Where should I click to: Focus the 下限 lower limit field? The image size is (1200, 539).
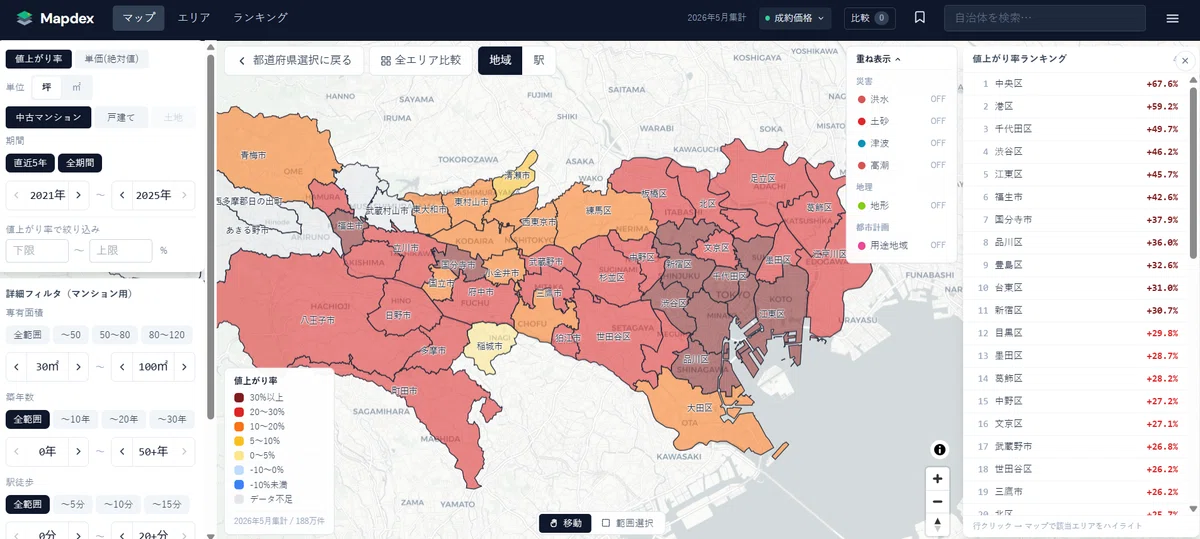pyautogui.click(x=37, y=250)
